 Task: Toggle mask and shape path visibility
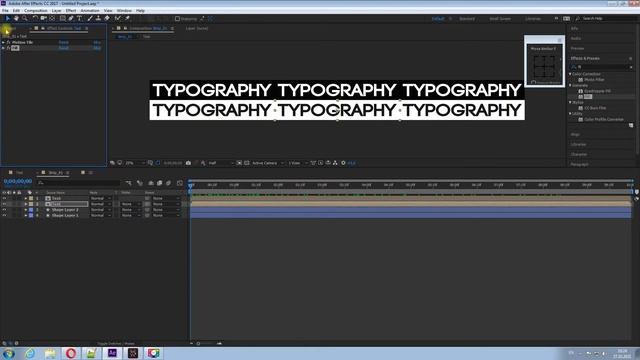click(x=158, y=163)
